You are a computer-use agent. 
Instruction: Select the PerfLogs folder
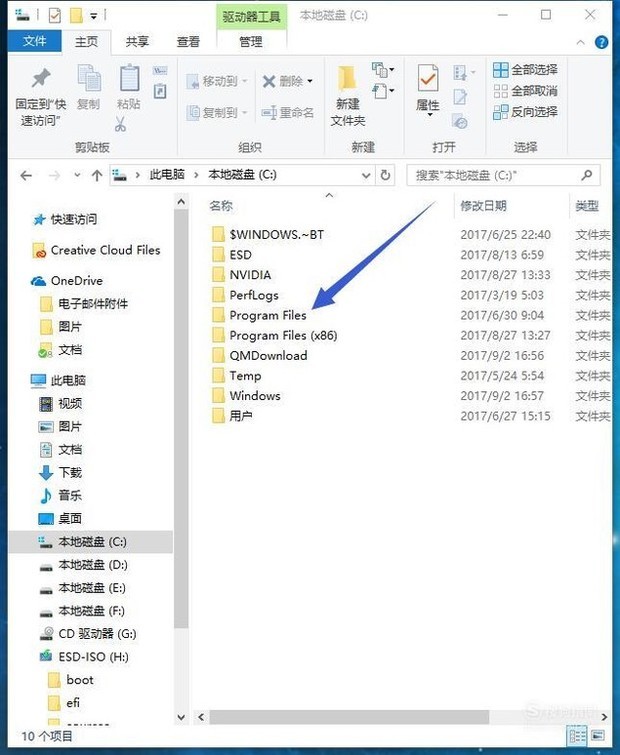pos(245,295)
